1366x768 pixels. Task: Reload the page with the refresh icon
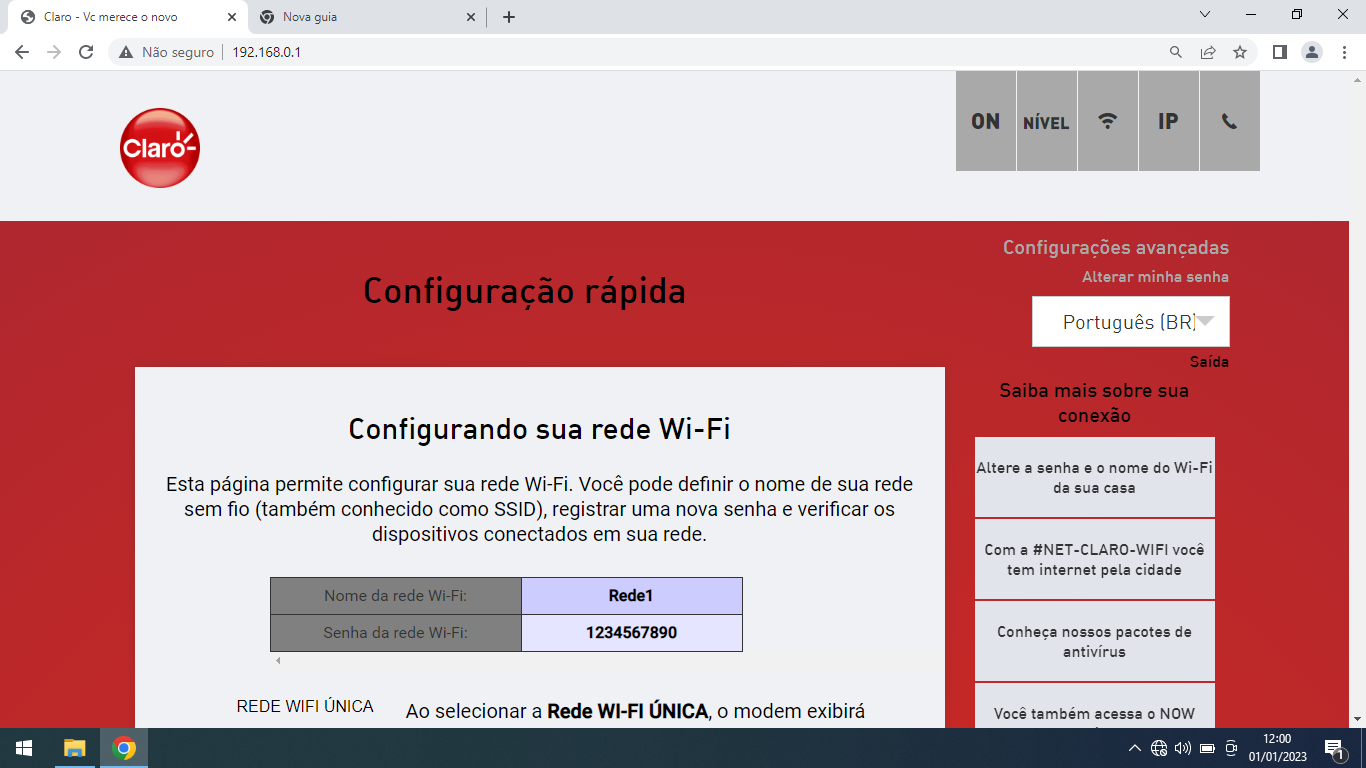(x=86, y=52)
